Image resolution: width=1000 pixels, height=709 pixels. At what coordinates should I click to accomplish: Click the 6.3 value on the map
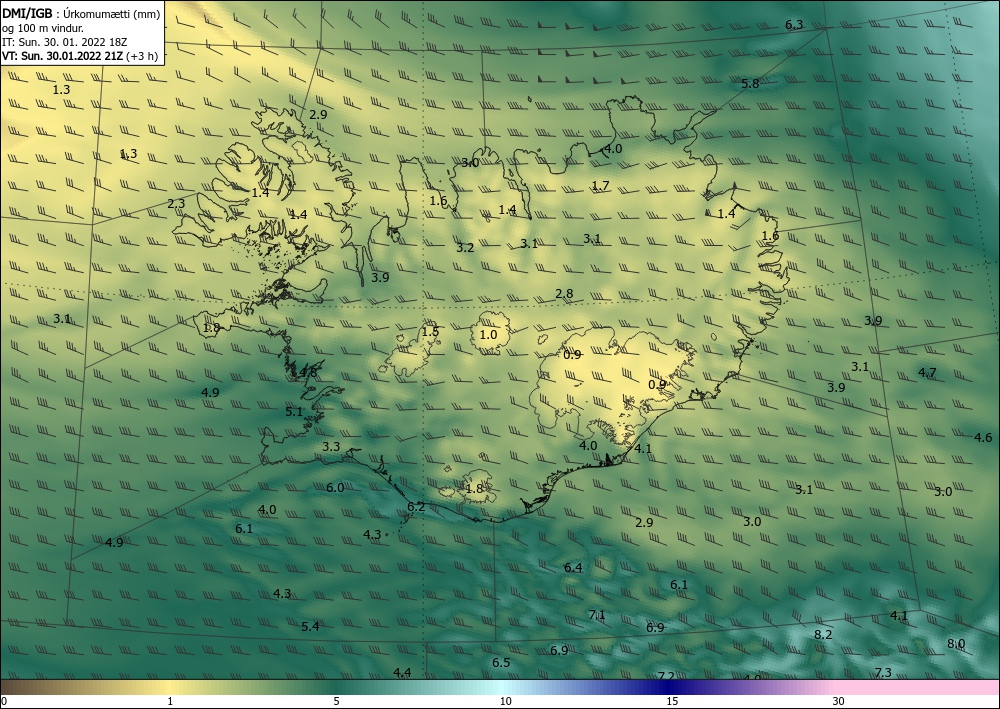click(794, 26)
